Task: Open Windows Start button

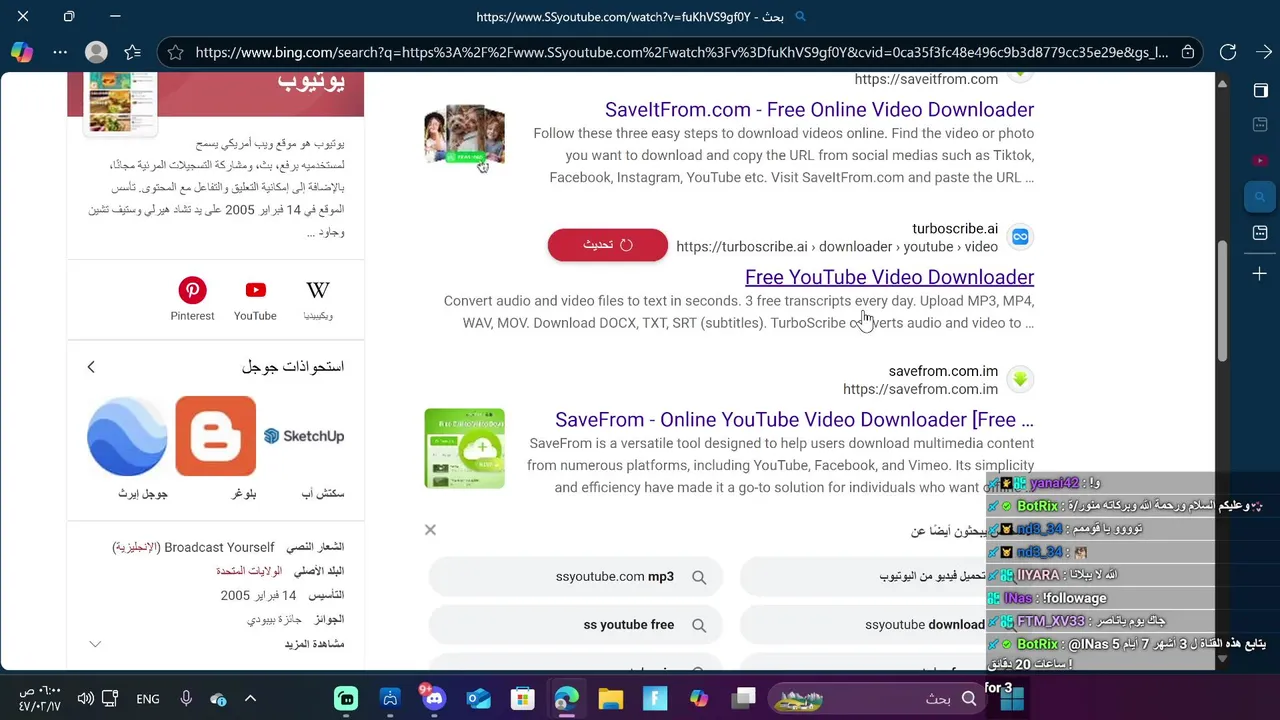Action: click(x=1011, y=699)
